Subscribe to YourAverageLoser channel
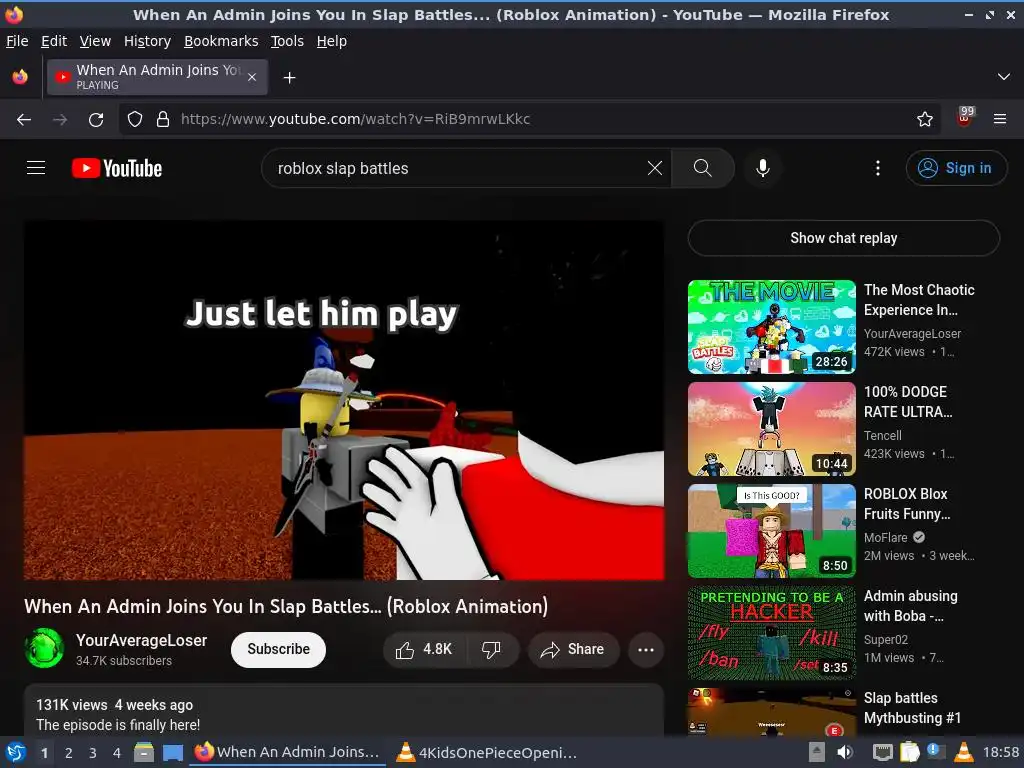Screen dimensions: 1024x768 pyautogui.click(x=278, y=649)
